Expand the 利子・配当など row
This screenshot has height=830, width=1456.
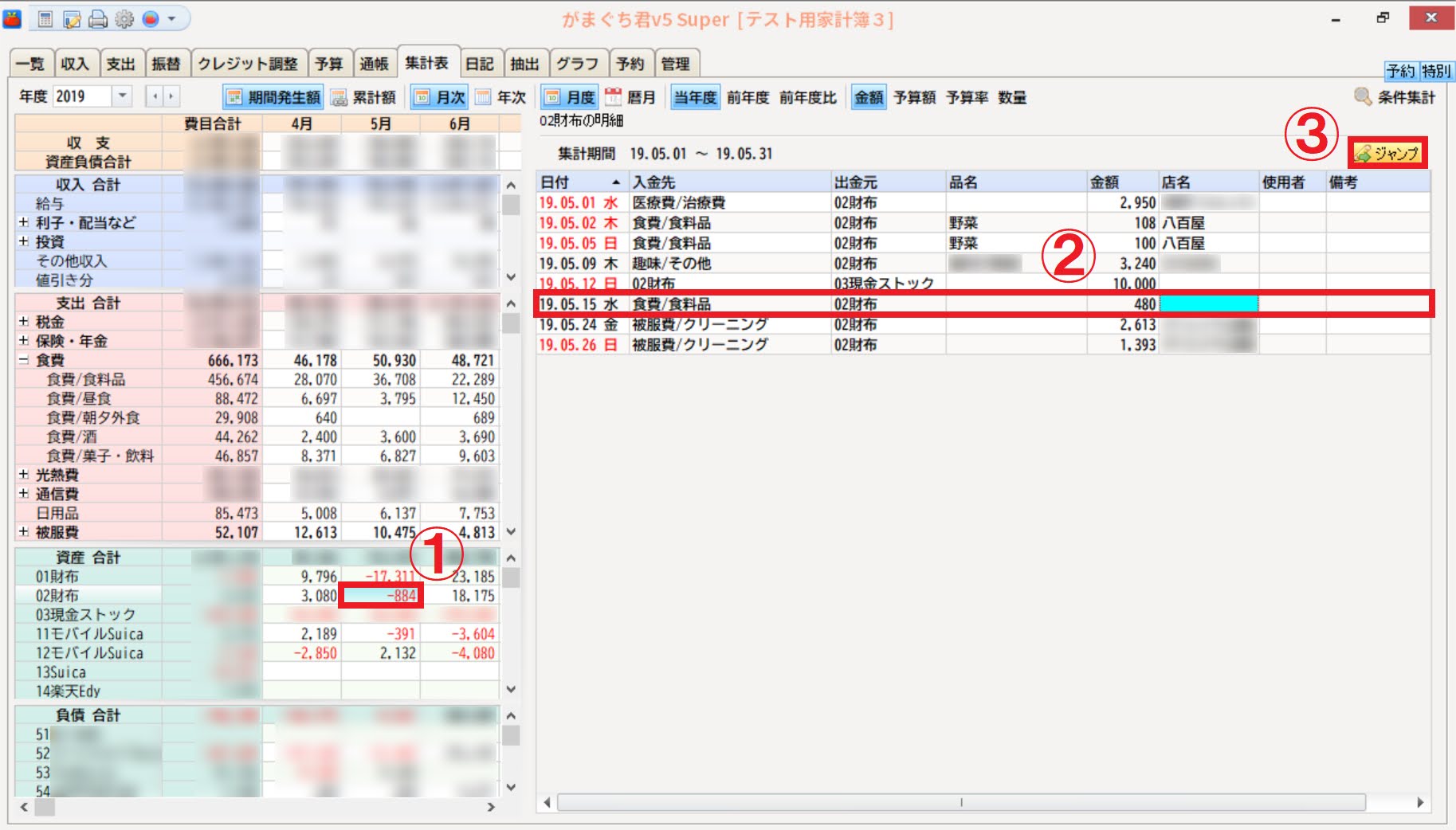tap(24, 222)
